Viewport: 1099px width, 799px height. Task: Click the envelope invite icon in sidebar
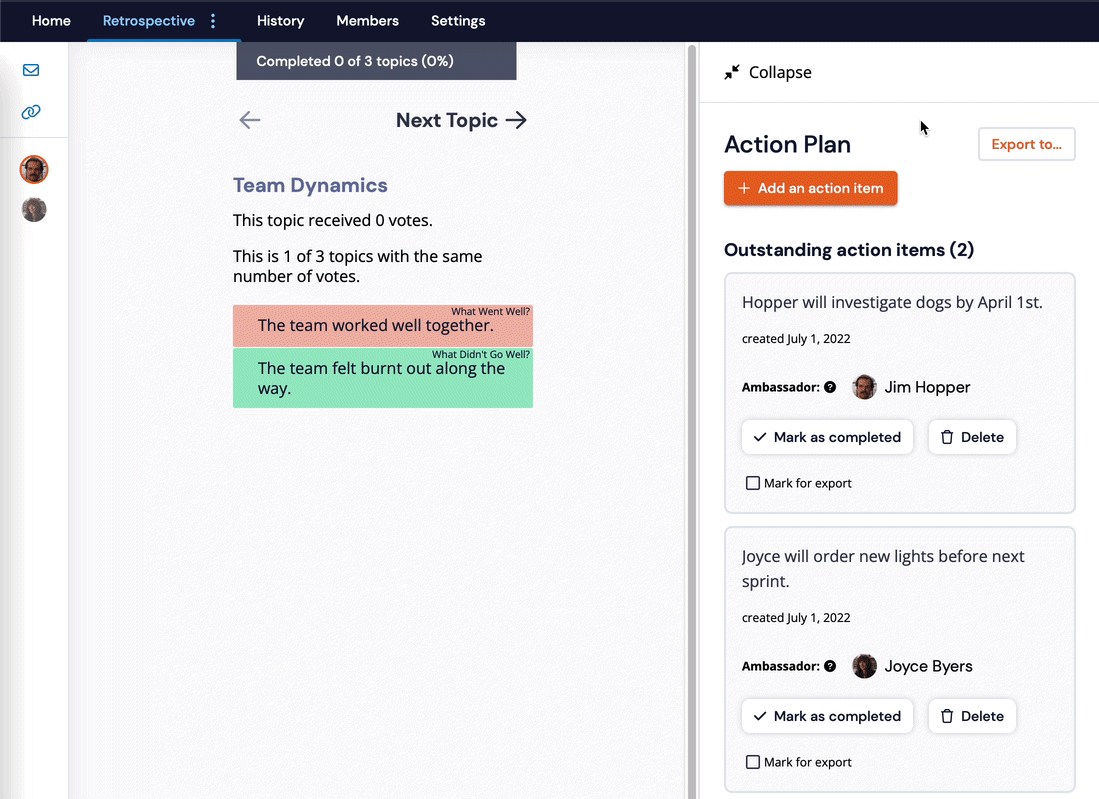click(31, 70)
